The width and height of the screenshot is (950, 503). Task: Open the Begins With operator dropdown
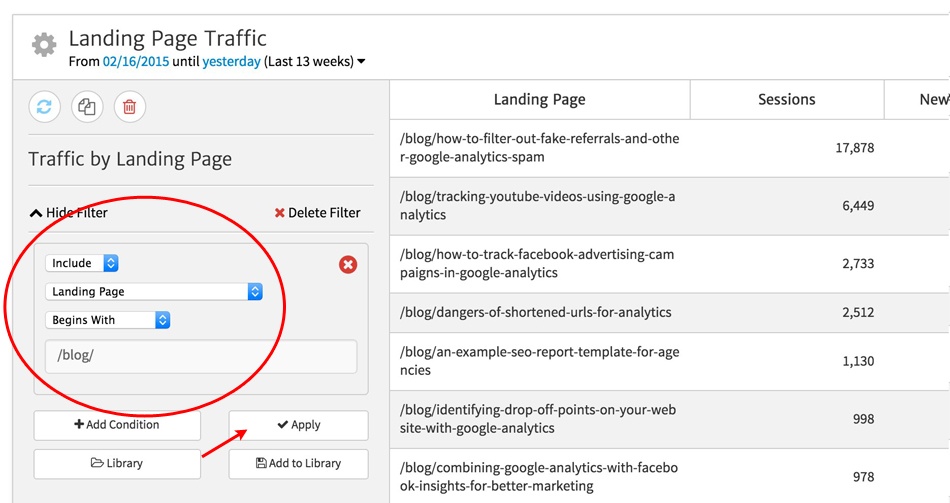pyautogui.click(x=108, y=320)
